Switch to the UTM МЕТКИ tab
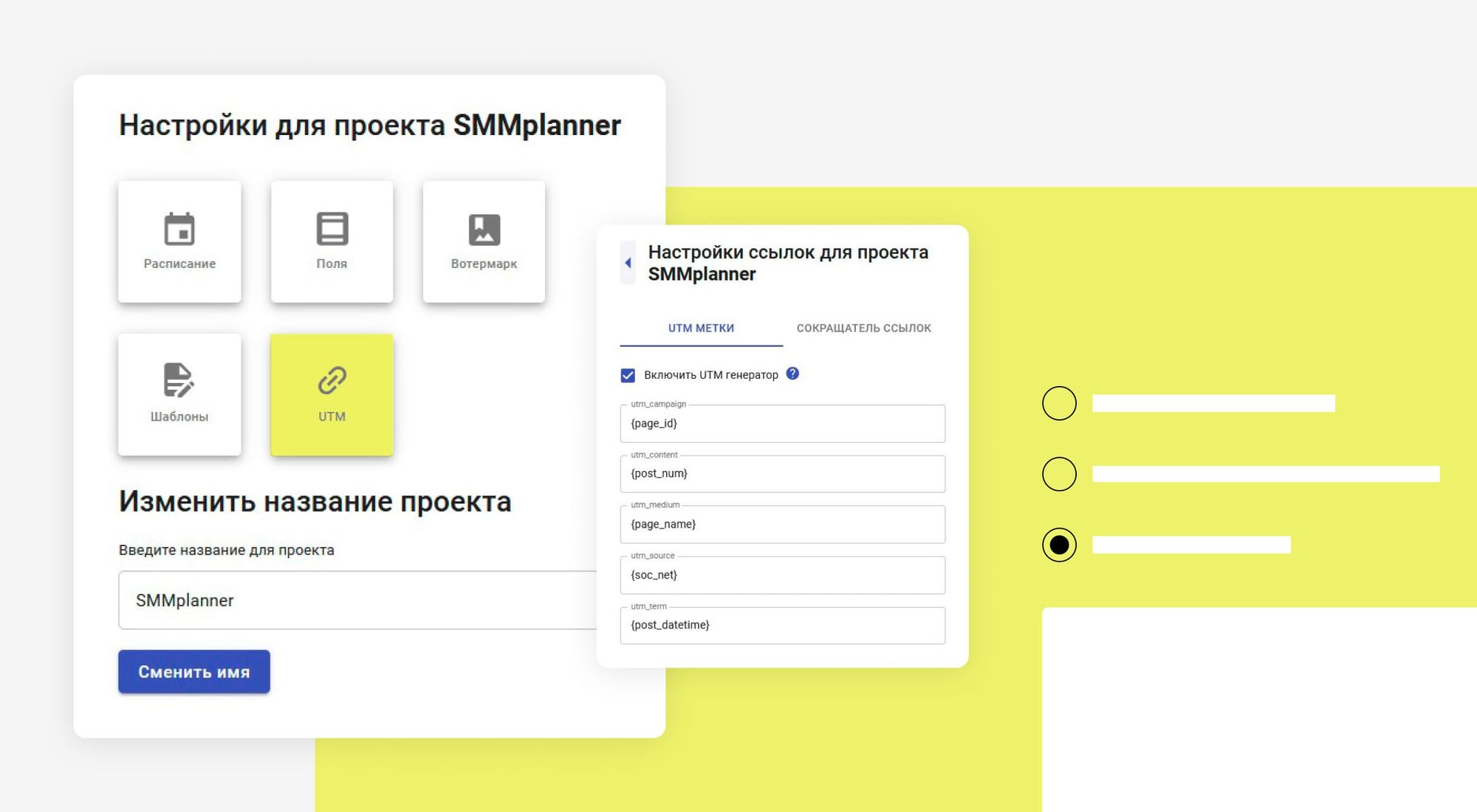This screenshot has width=1477, height=812. (x=701, y=328)
